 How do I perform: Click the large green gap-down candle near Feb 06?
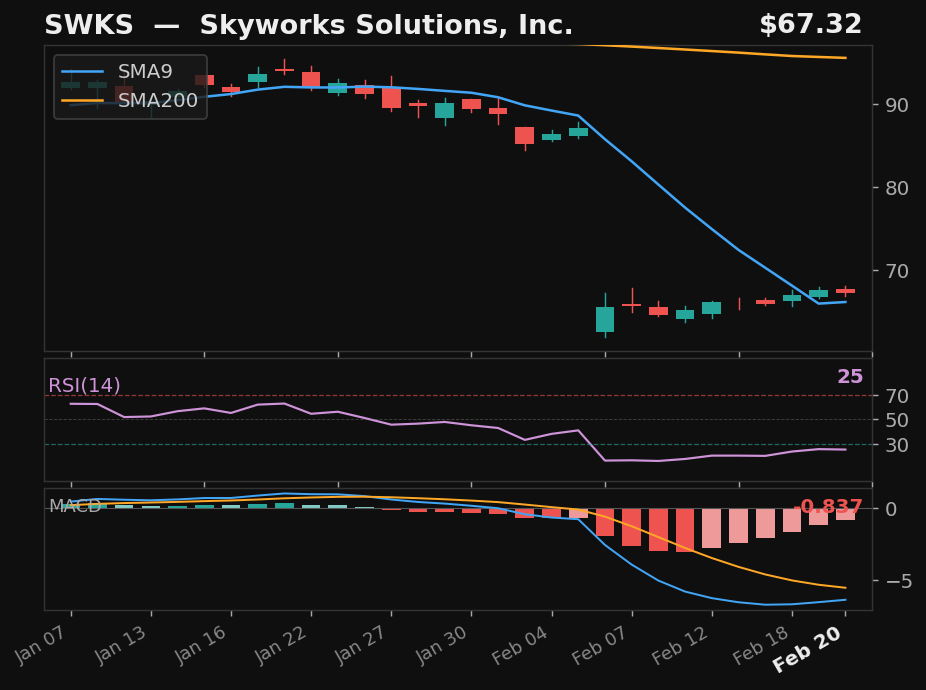pos(605,319)
